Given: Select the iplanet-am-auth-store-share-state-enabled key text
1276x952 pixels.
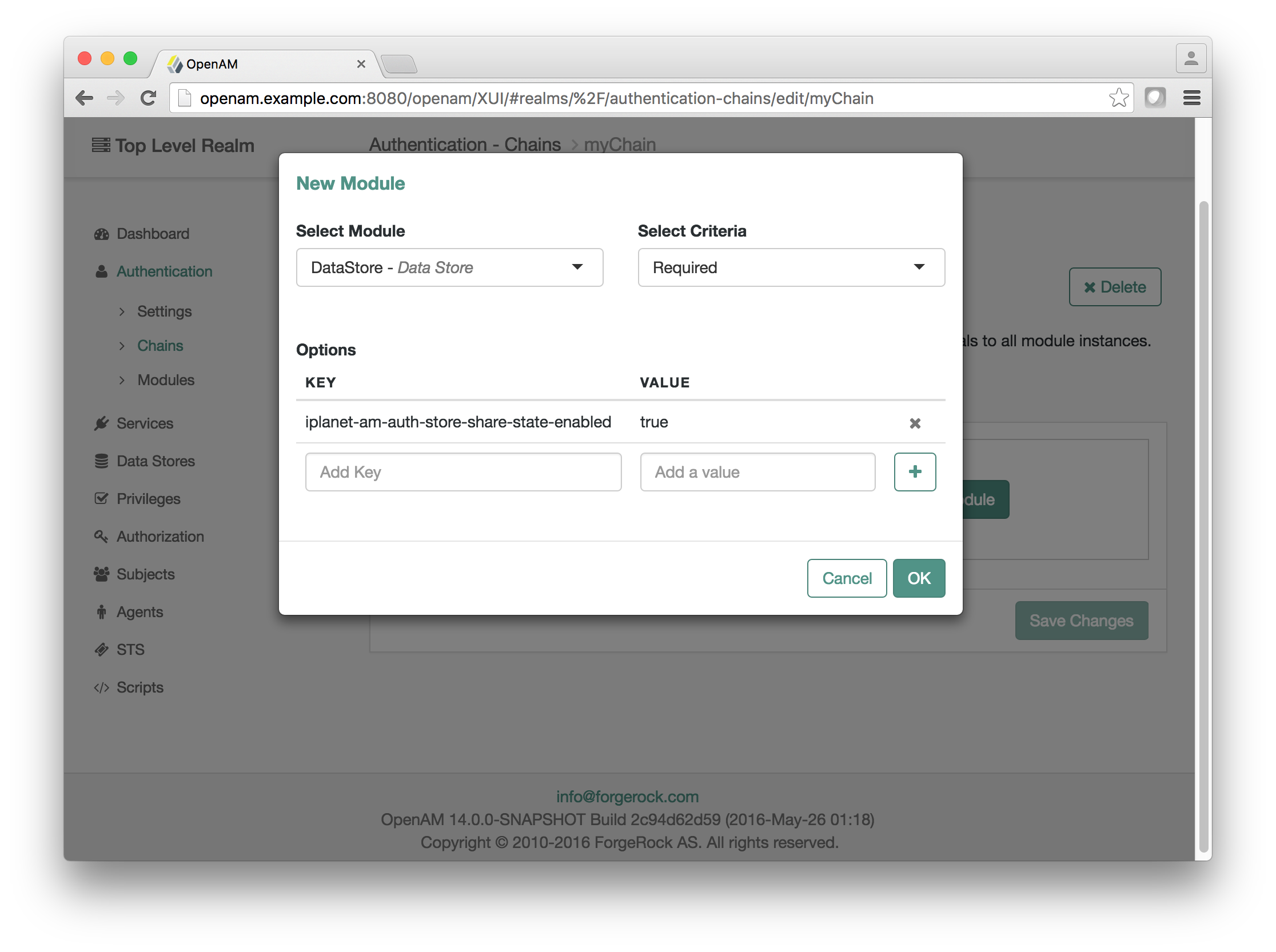Looking at the screenshot, I should pyautogui.click(x=458, y=422).
